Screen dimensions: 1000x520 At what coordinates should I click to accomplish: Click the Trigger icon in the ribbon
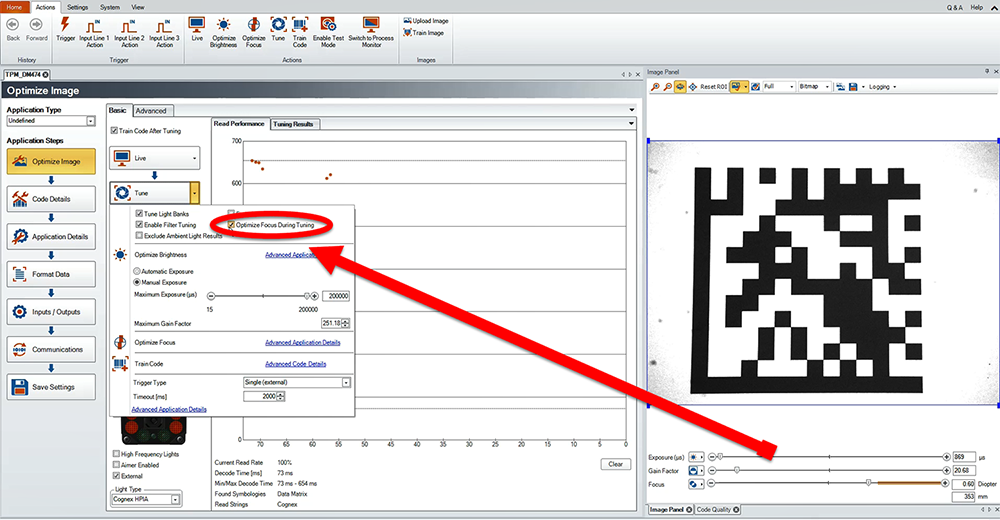(66, 28)
